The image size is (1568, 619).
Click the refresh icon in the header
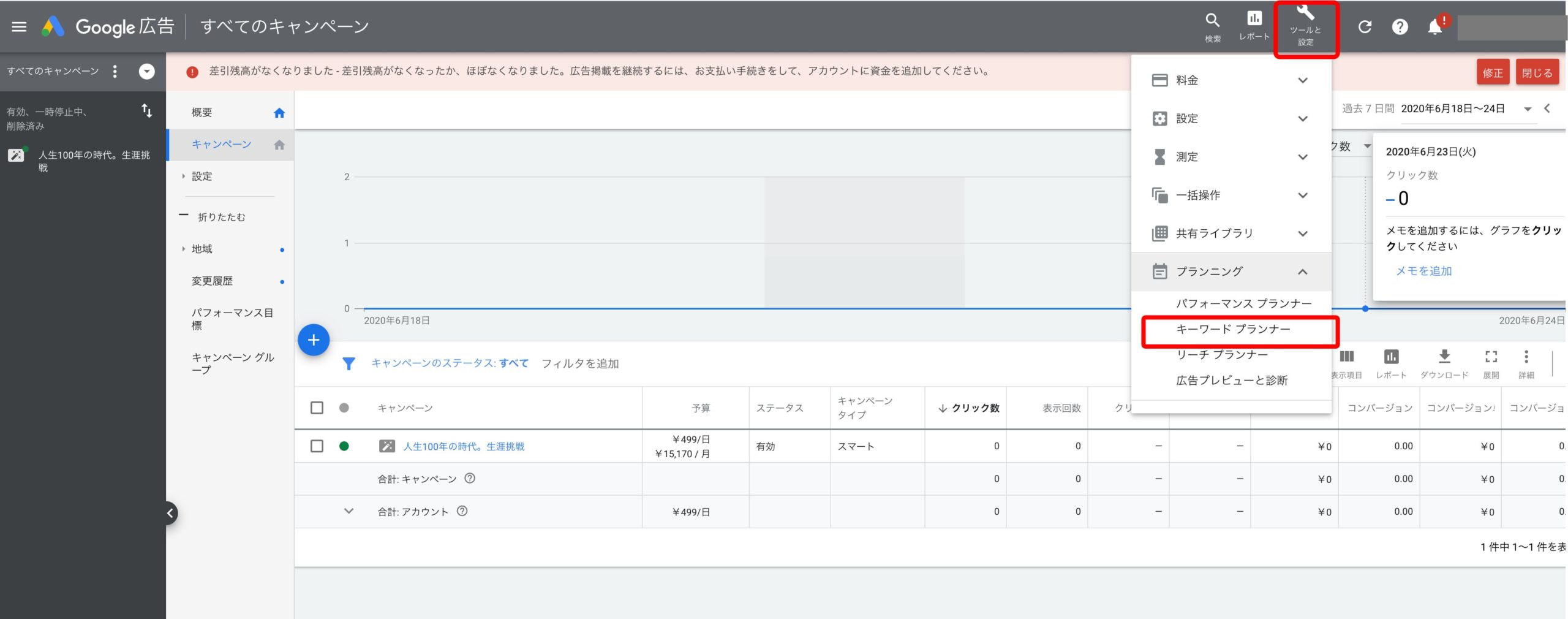click(1365, 27)
